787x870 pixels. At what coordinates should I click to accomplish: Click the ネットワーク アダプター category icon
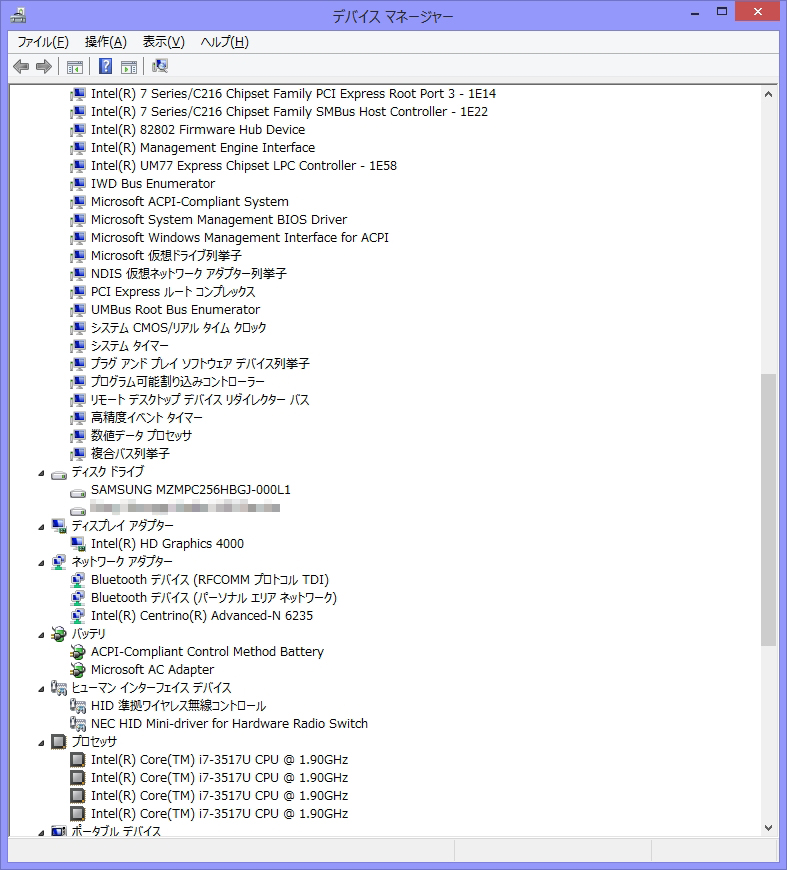coord(58,562)
